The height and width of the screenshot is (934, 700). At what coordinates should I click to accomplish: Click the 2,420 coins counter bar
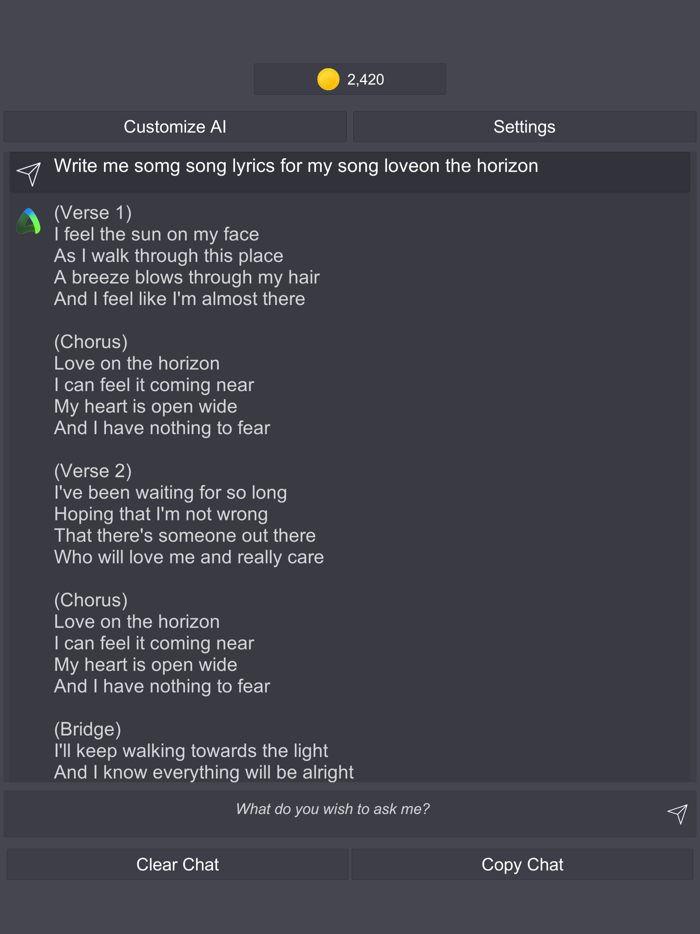pos(350,79)
